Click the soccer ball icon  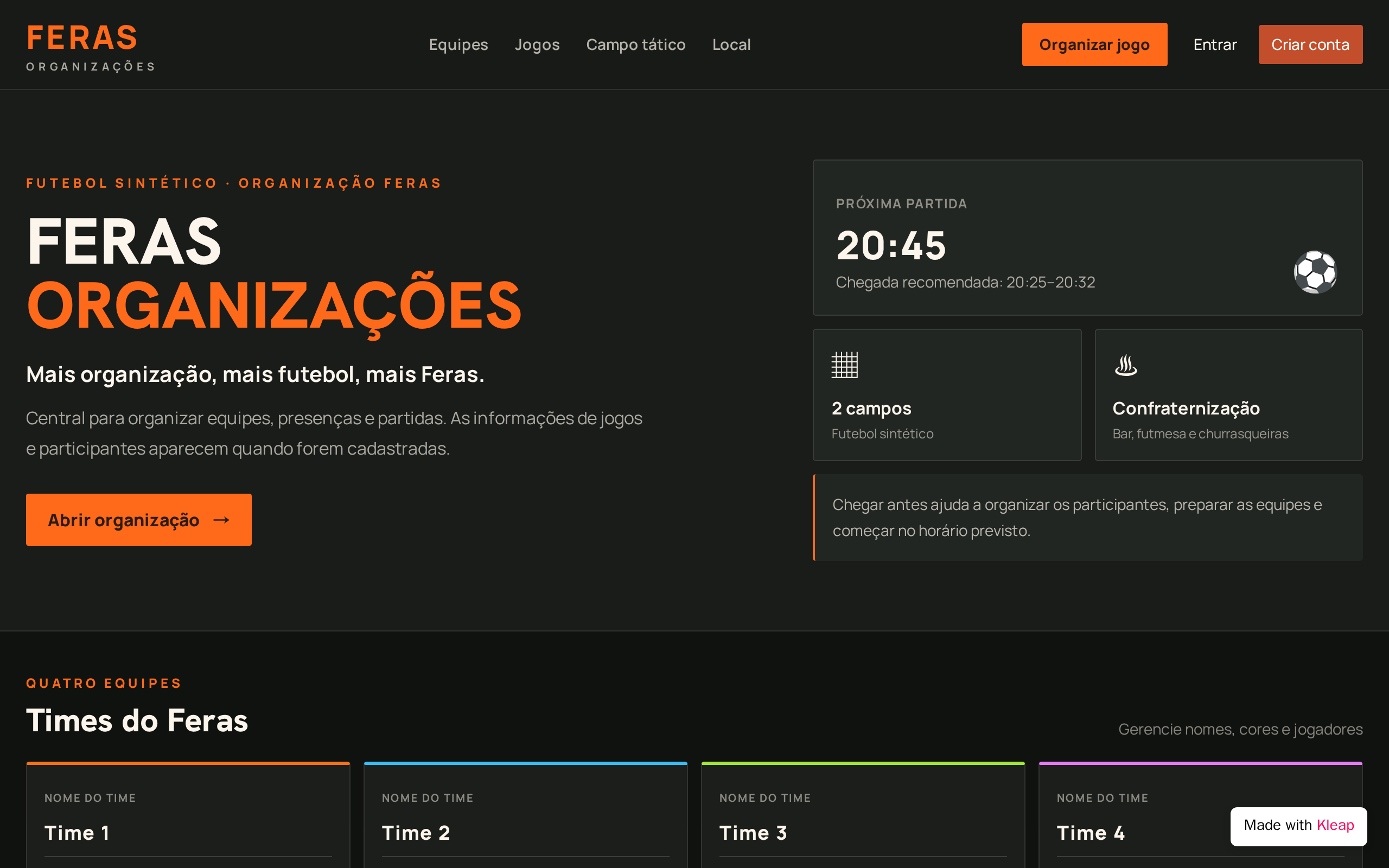tap(1315, 272)
